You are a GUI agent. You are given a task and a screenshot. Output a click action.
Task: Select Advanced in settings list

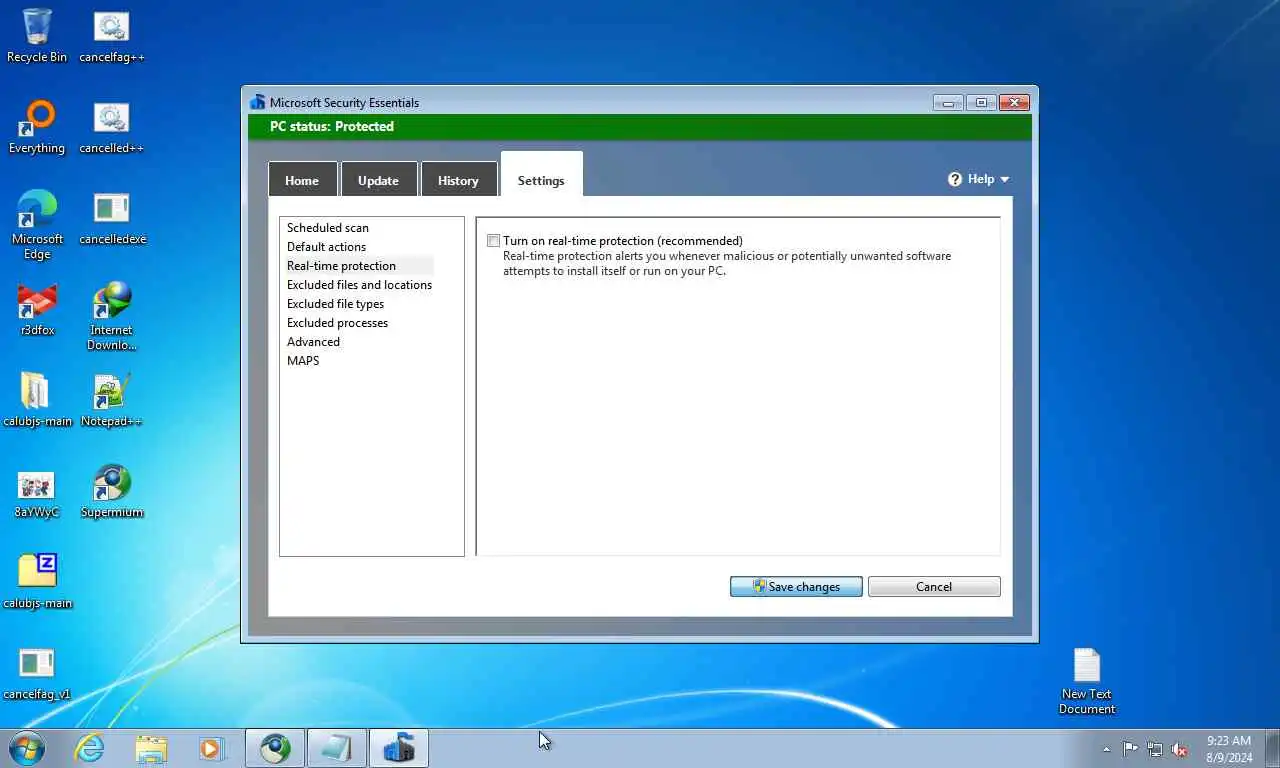point(314,342)
